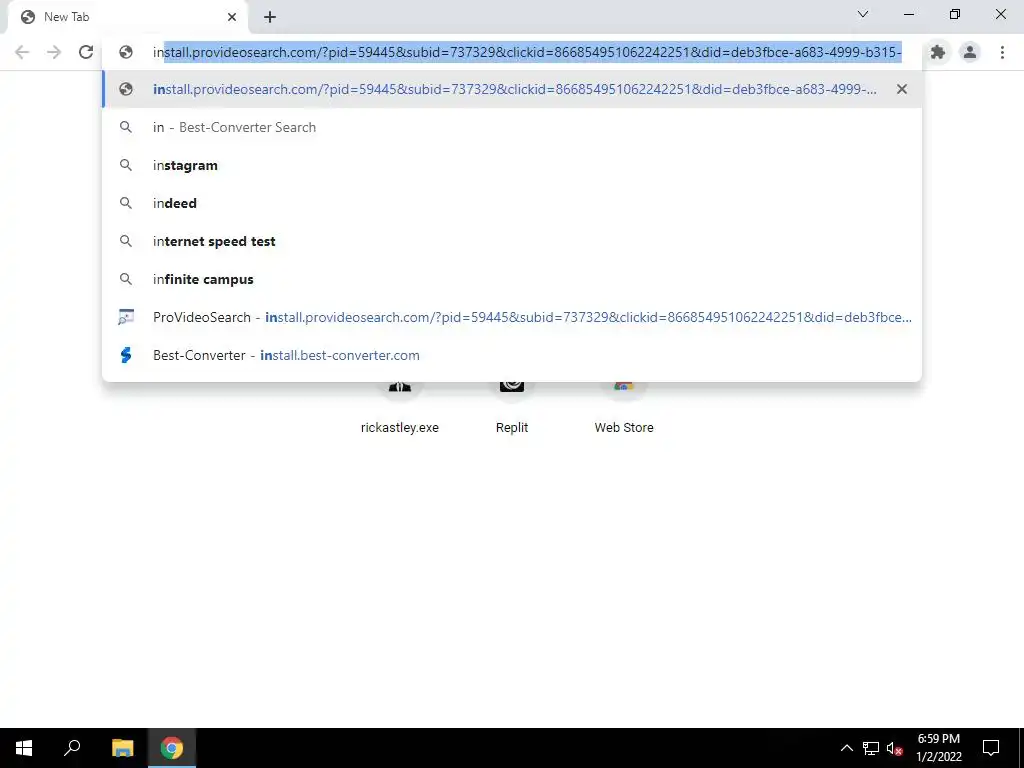Click the ProVideoSearch favicon in suggestions

(125, 317)
